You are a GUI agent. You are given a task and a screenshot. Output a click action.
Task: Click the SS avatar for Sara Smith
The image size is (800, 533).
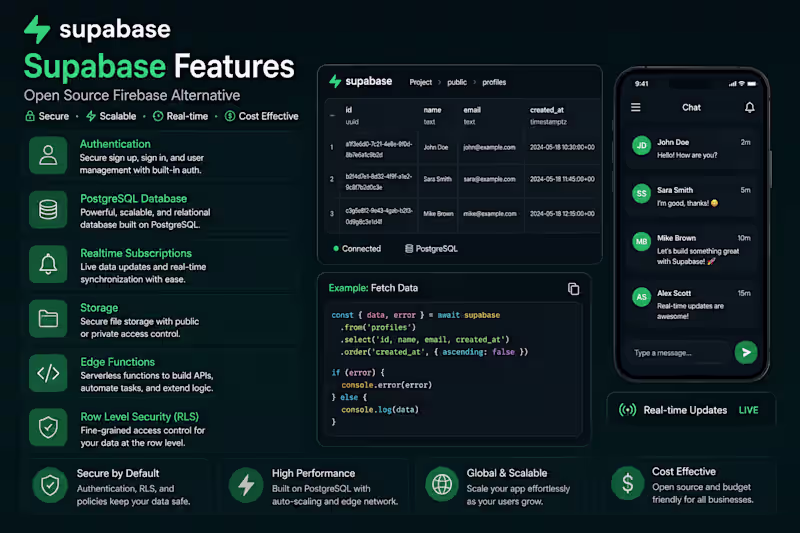click(641, 193)
